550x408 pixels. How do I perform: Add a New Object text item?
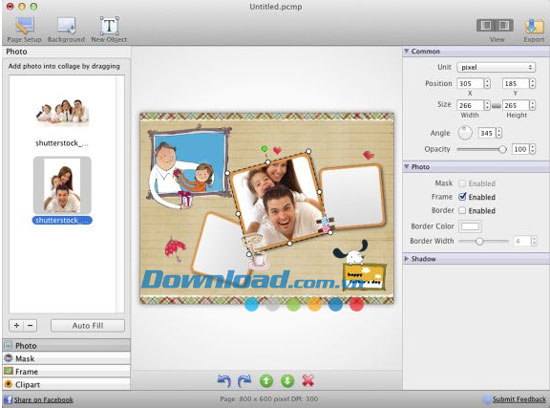tap(109, 30)
